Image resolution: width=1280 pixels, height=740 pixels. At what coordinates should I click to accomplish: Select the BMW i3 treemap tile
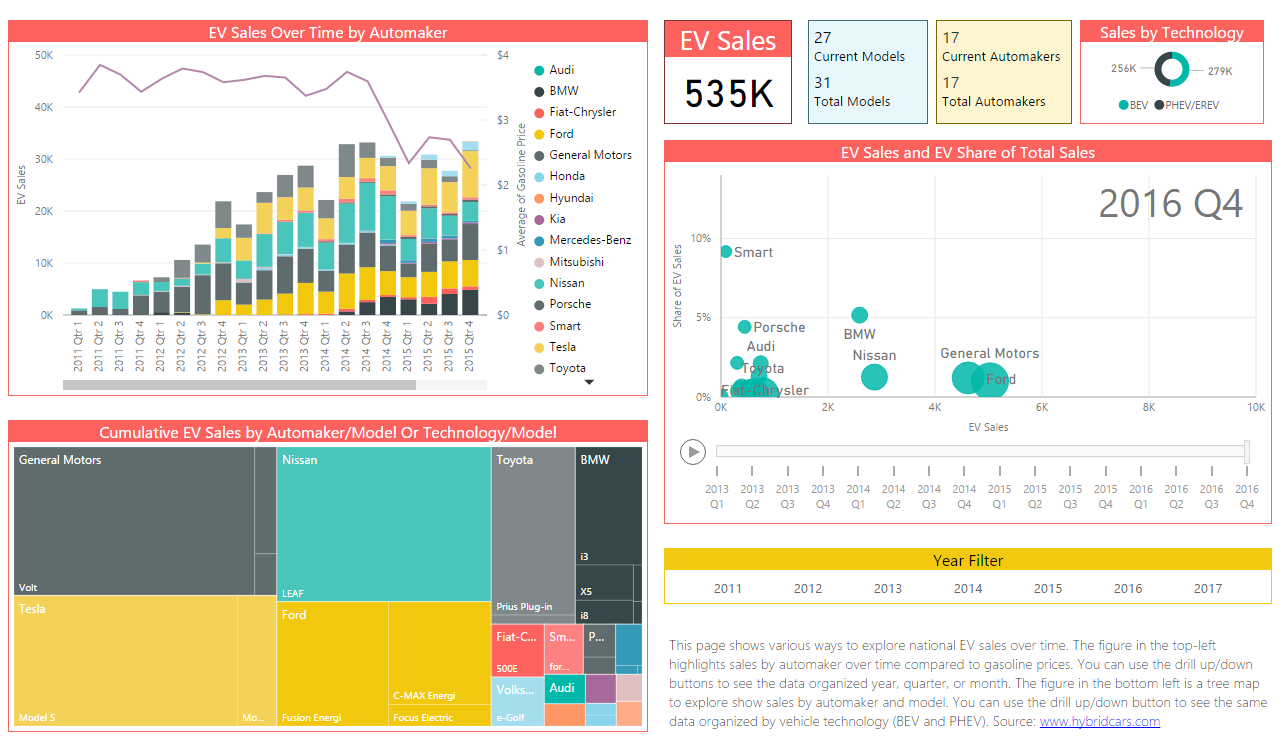pyautogui.click(x=609, y=506)
